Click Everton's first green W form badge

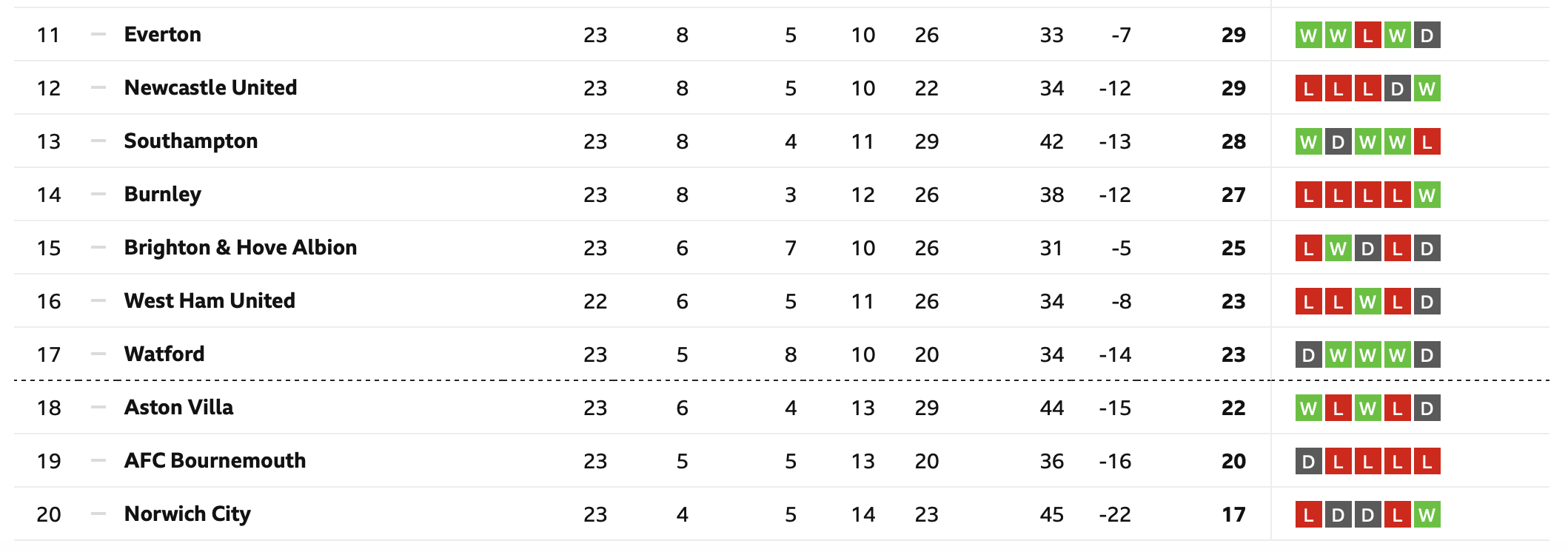click(1308, 36)
